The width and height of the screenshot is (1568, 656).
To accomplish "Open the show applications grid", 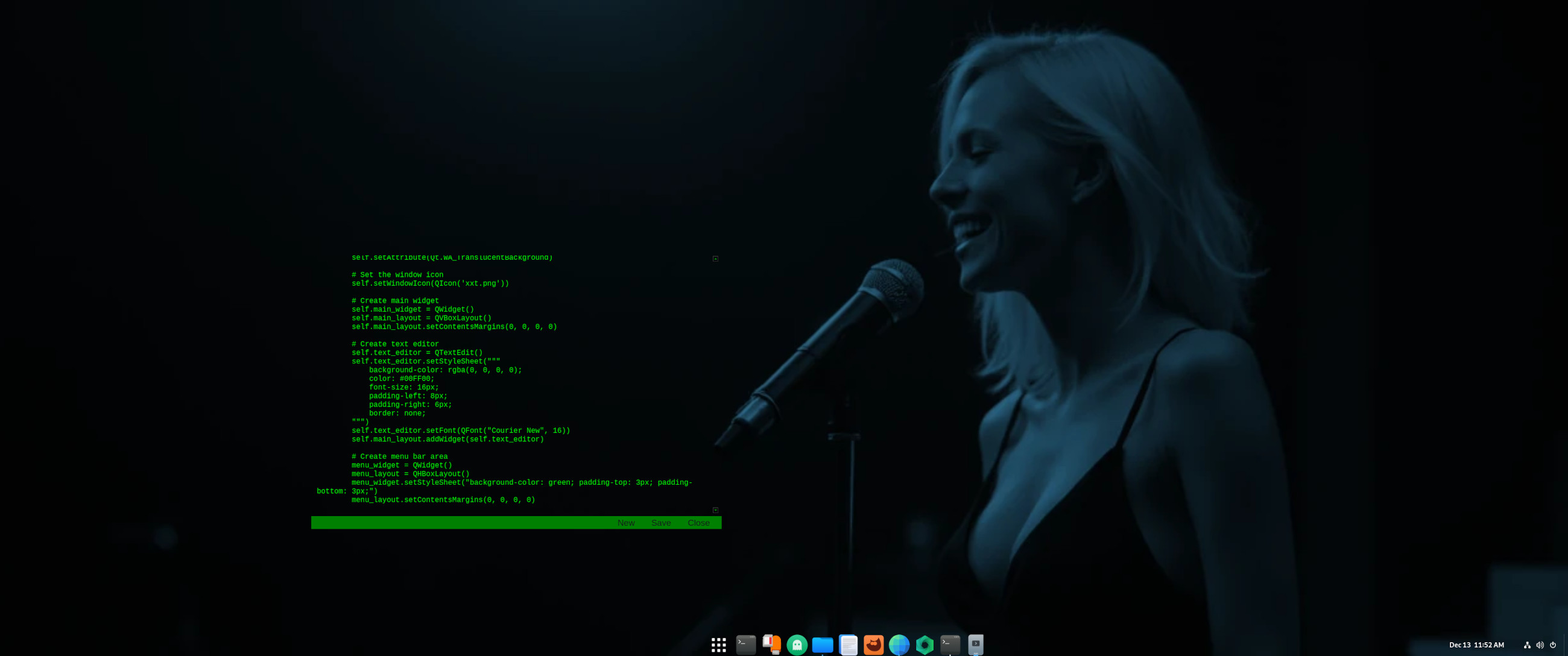I will [718, 645].
